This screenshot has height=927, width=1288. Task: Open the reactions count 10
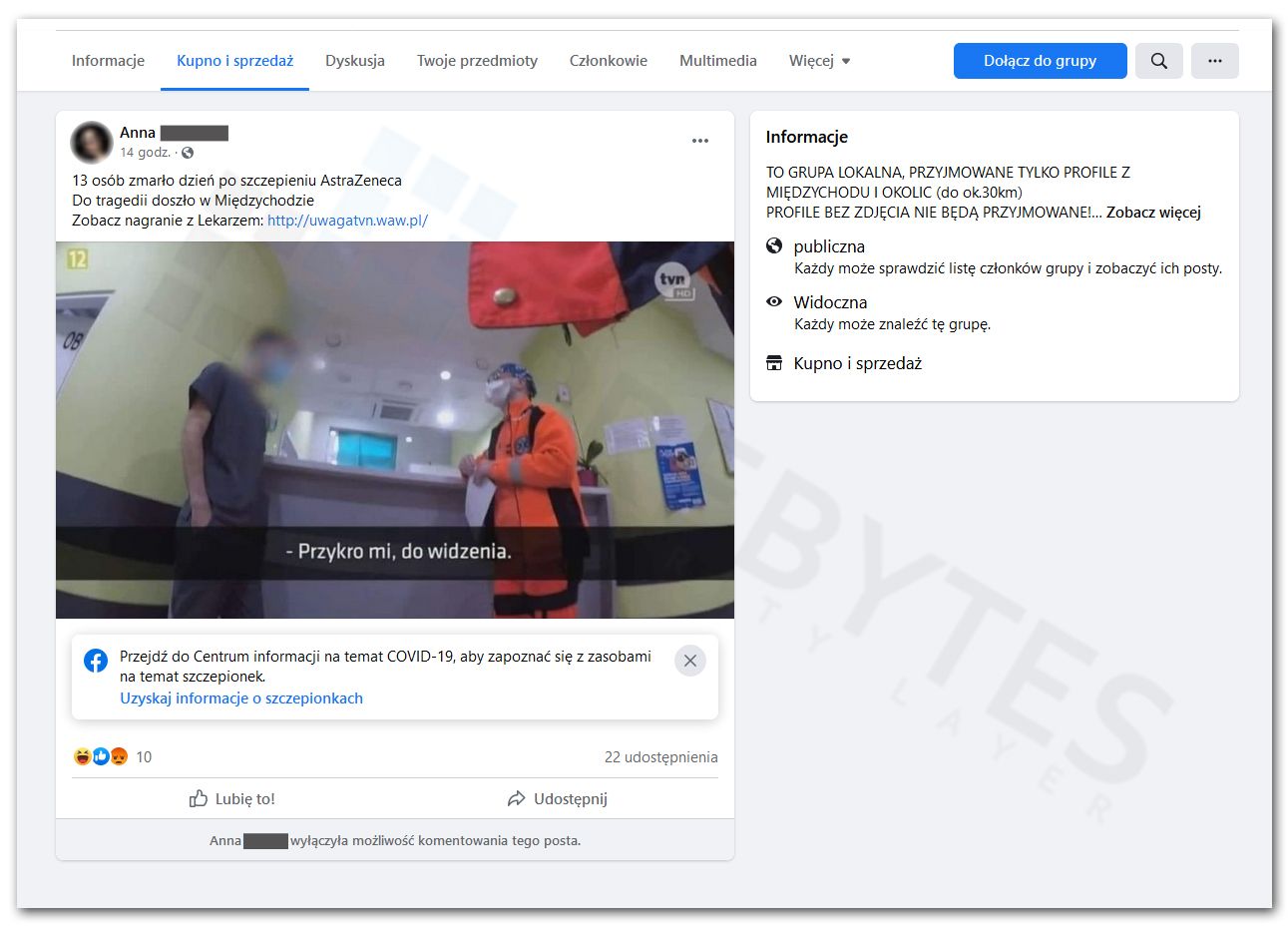[x=144, y=757]
